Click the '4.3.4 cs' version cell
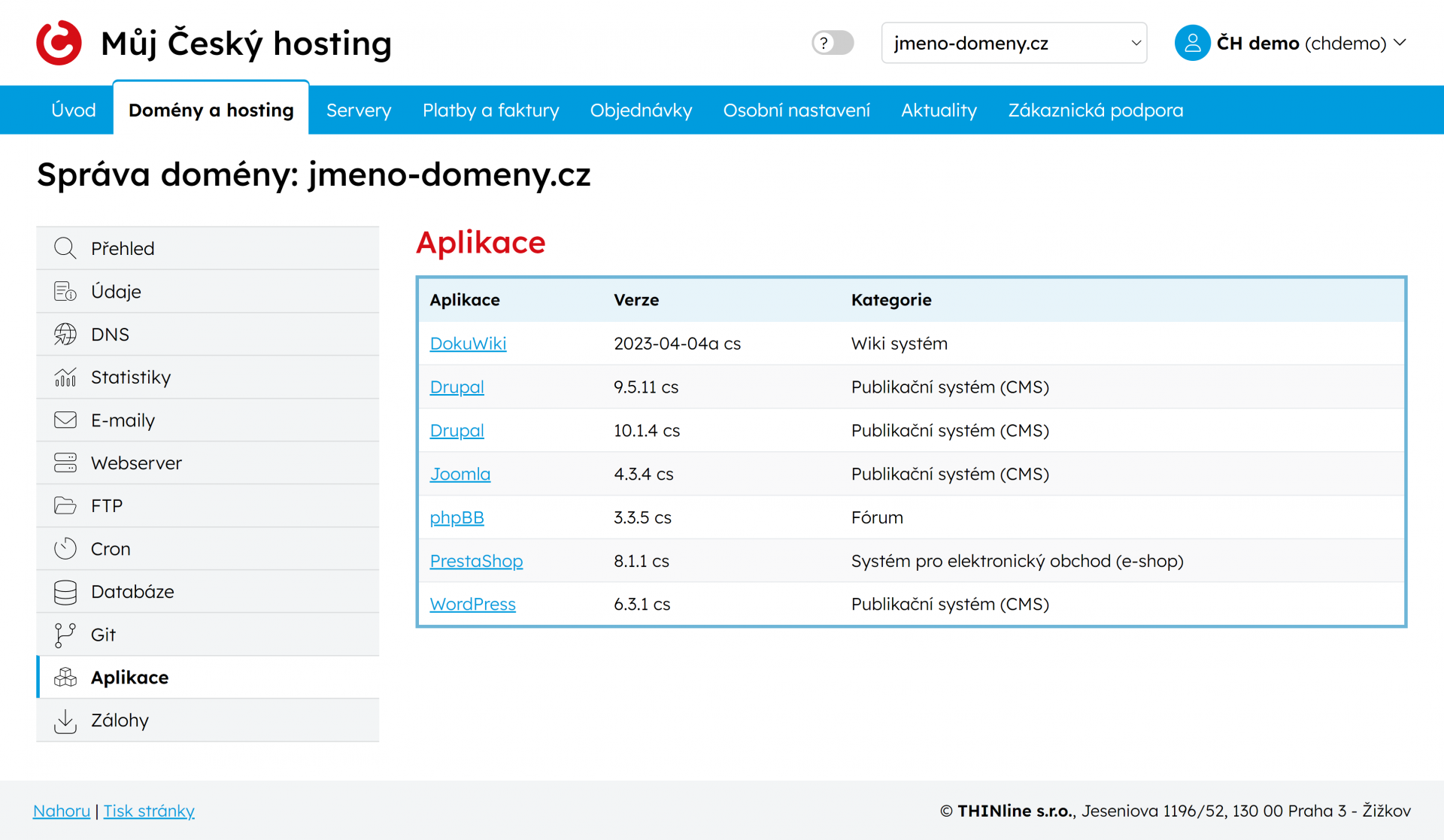 pos(643,475)
